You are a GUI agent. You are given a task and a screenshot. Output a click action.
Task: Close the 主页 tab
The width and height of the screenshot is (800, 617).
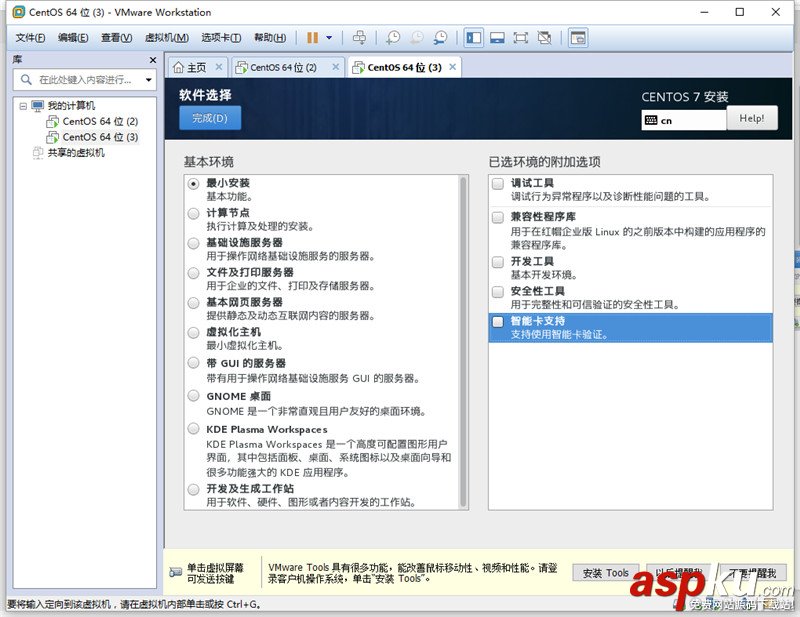tap(219, 67)
